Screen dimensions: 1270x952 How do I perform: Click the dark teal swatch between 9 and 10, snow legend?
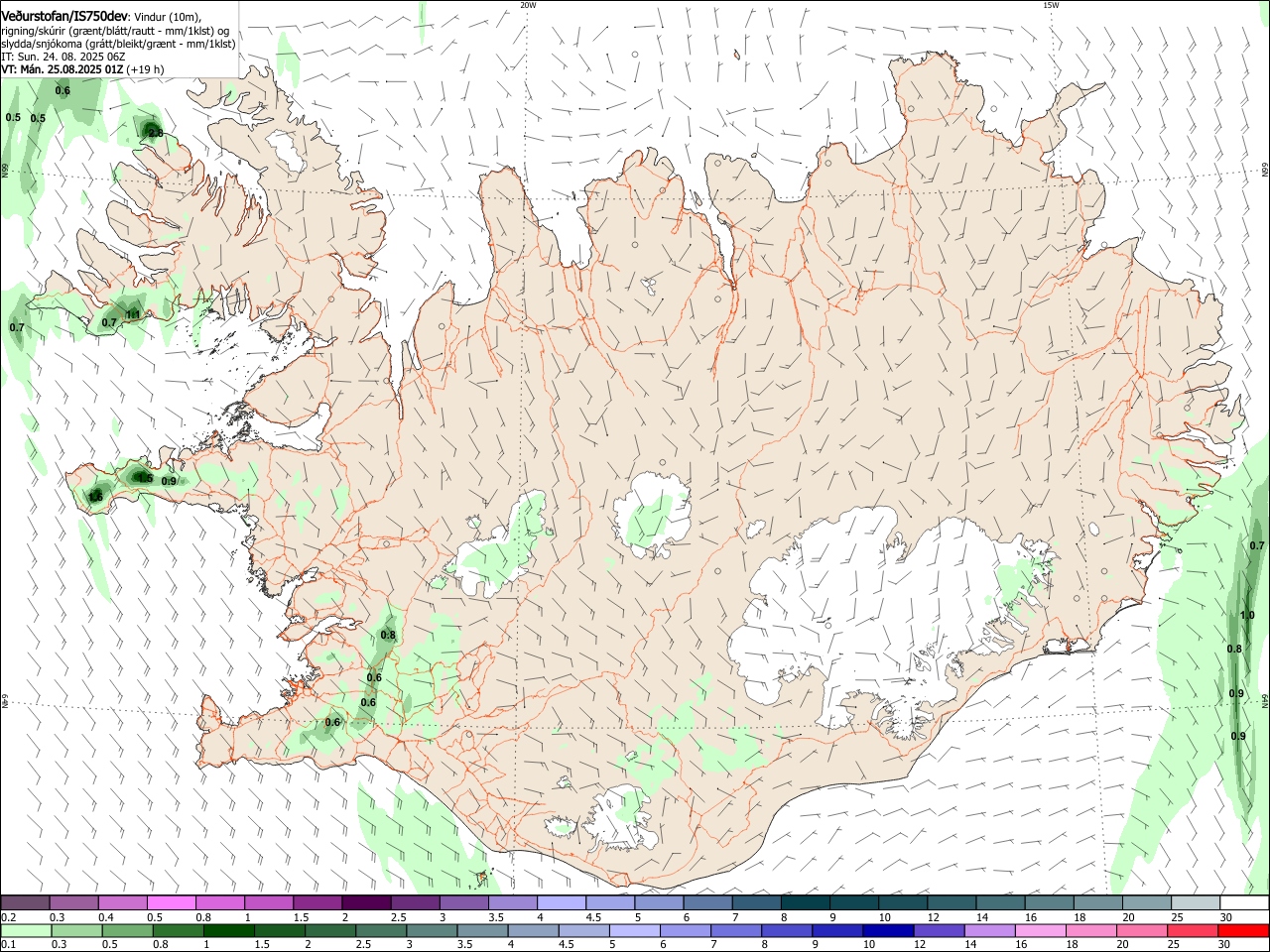pos(854,902)
